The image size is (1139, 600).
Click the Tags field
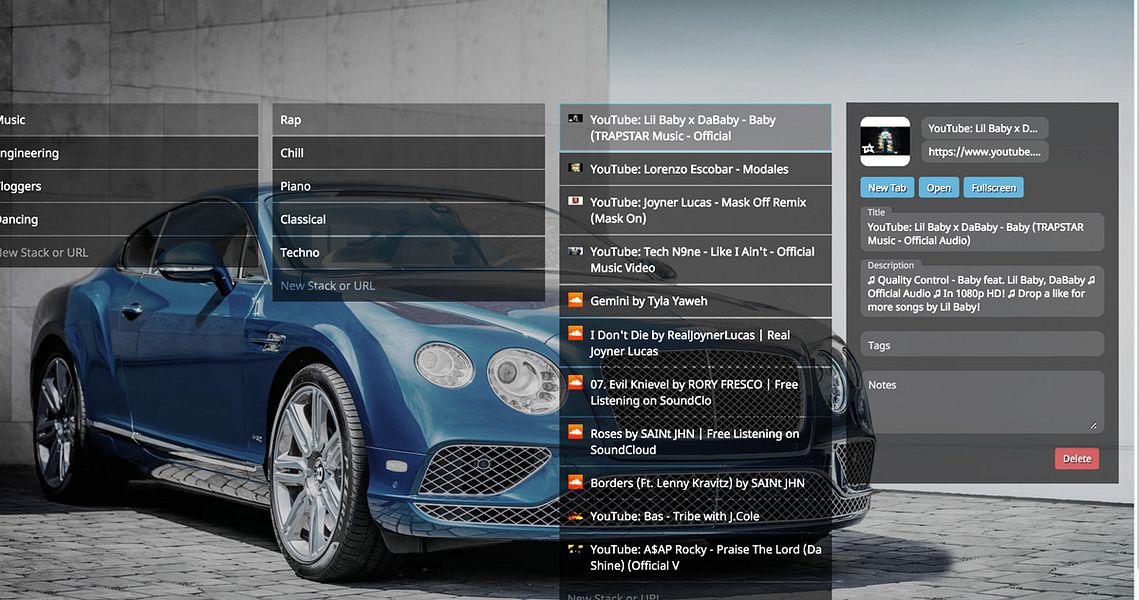pyautogui.click(x=982, y=345)
